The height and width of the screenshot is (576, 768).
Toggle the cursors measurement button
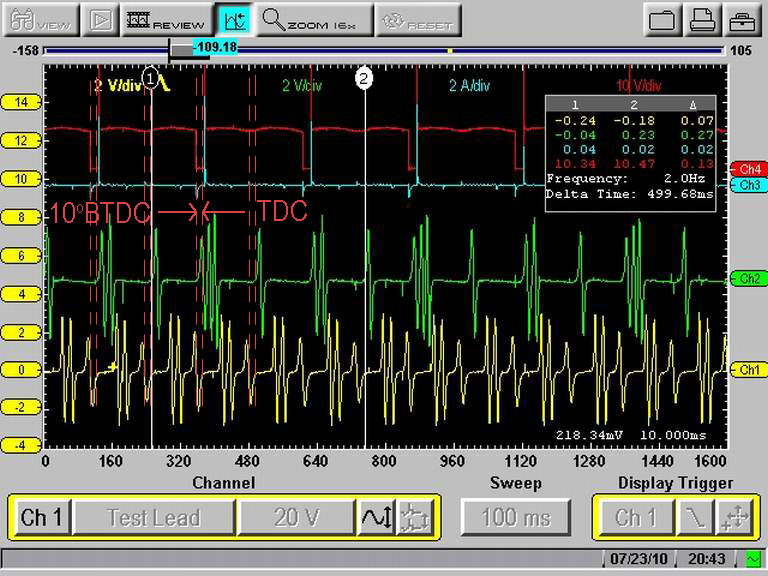pos(234,20)
